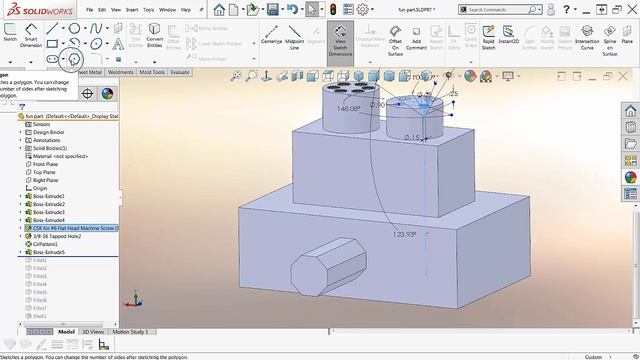Expand the Annotations node
This screenshot has width=640, height=360.
click(x=21, y=140)
